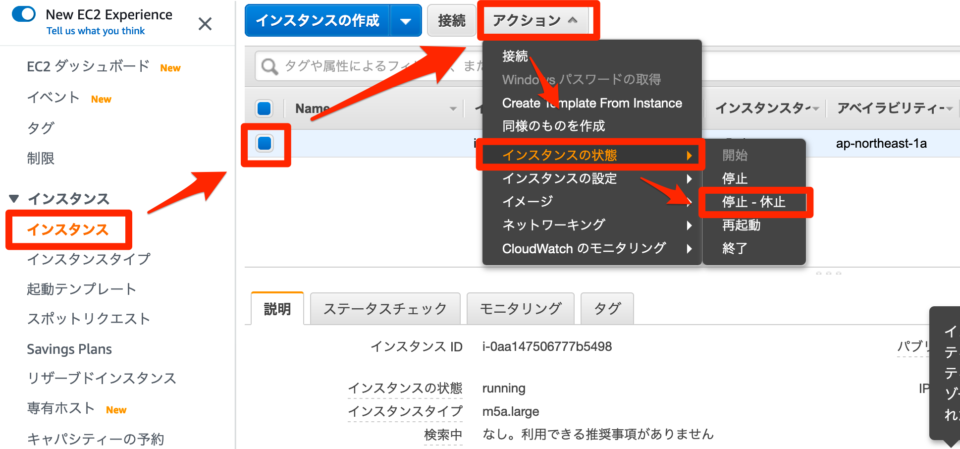
Task: Toggle the checkbox for the ap-northeast-1a instance row
Action: 264,143
